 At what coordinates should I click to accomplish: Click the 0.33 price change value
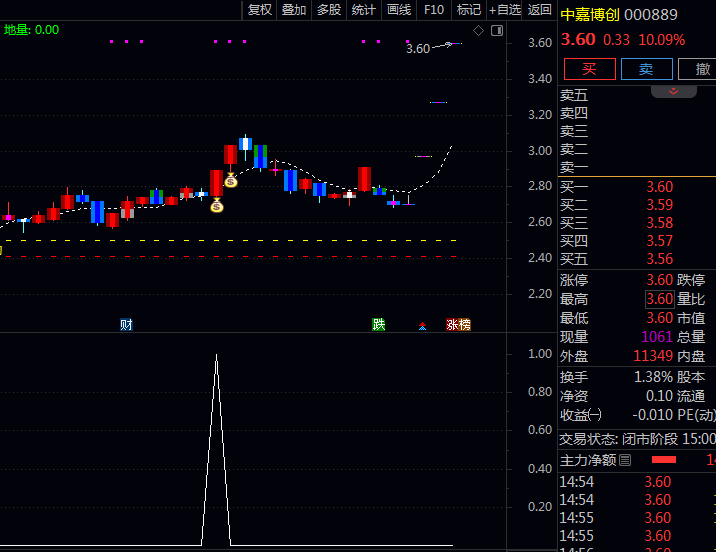pyautogui.click(x=616, y=40)
